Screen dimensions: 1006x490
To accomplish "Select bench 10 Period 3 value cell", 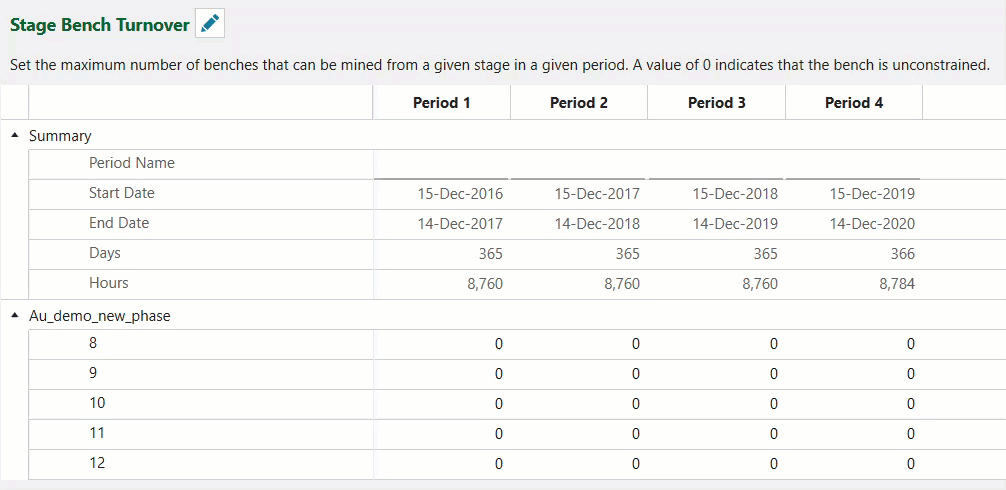I will pos(717,404).
